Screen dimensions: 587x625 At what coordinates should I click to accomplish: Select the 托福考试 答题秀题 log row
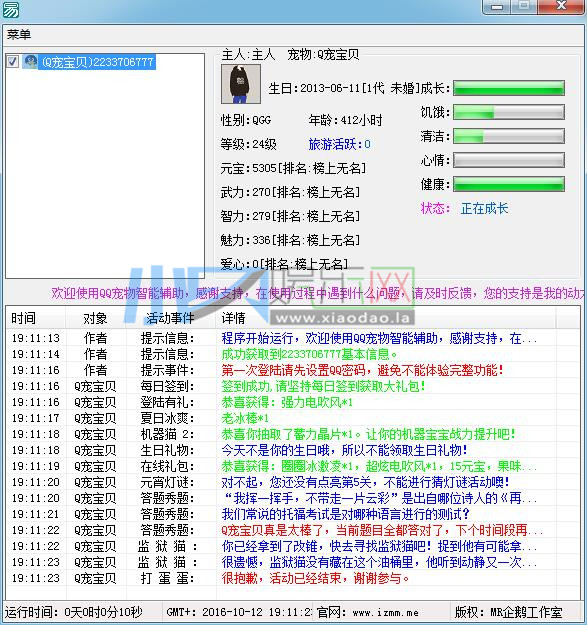[293, 515]
